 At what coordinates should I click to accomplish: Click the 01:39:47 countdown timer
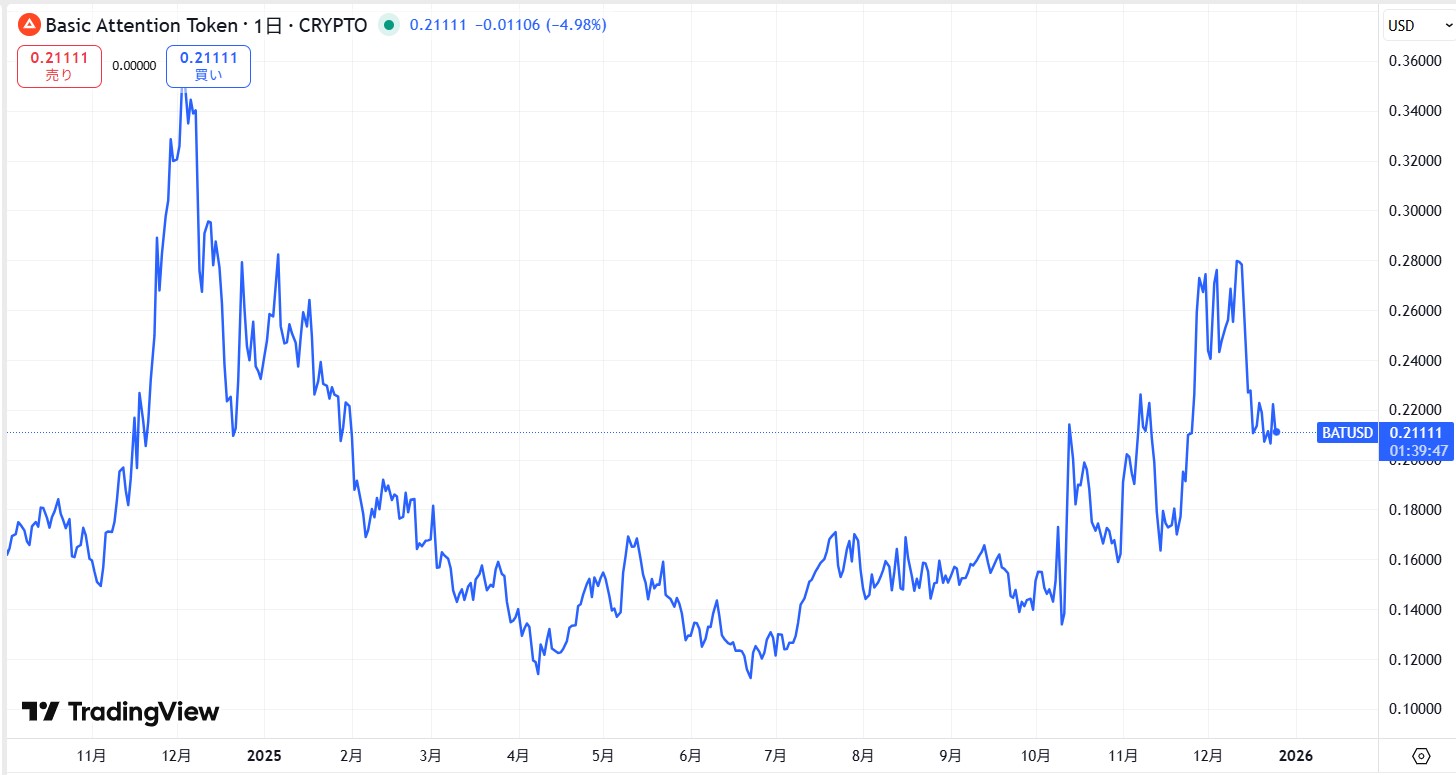click(x=1416, y=451)
